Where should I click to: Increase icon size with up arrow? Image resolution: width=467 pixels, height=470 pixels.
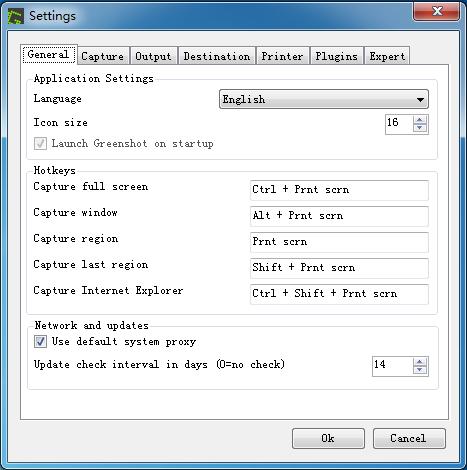coord(420,120)
